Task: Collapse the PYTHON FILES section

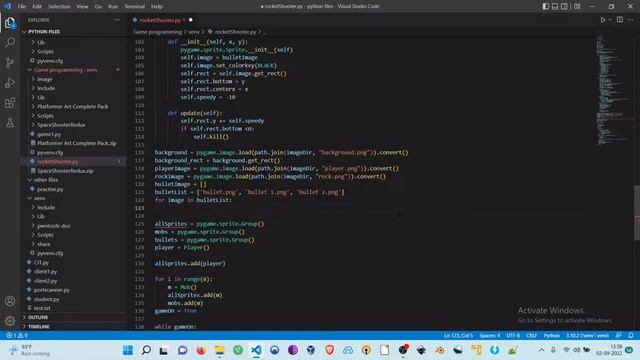Action: pos(73,31)
